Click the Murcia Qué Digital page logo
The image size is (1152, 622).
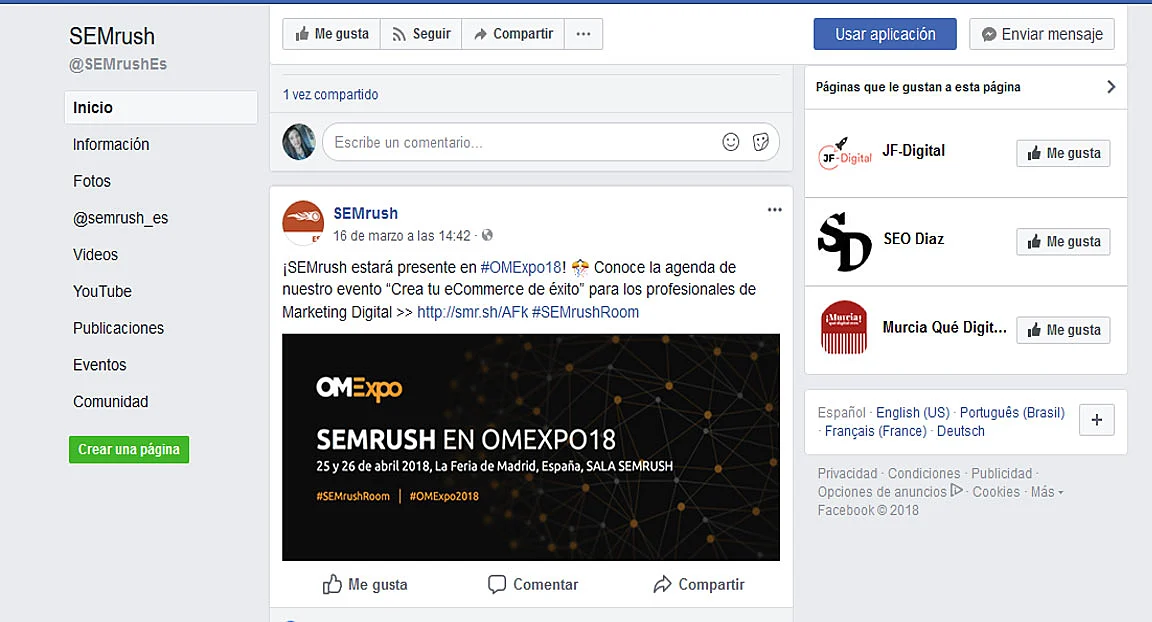pos(844,328)
